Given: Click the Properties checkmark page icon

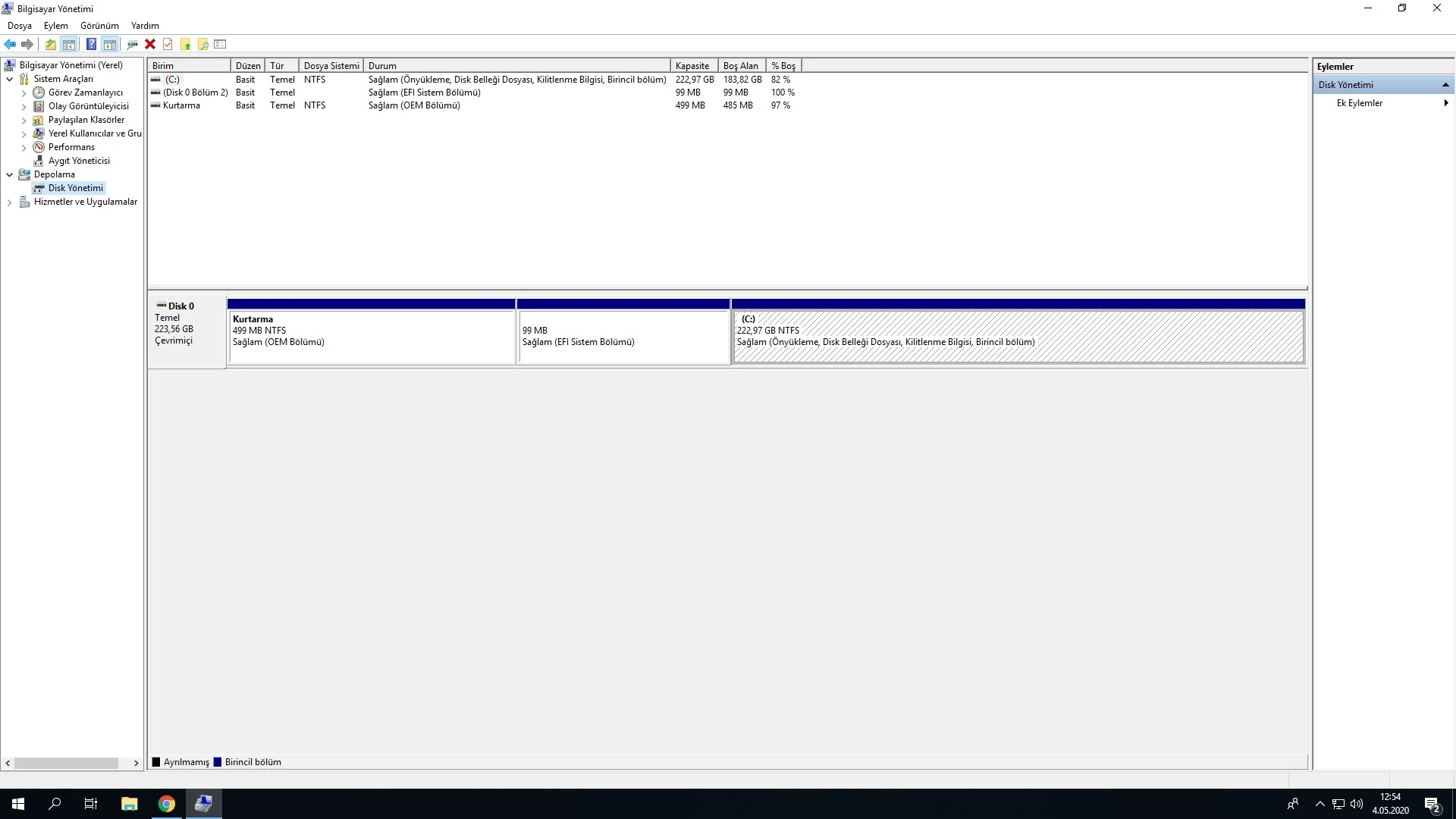Looking at the screenshot, I should tap(168, 44).
